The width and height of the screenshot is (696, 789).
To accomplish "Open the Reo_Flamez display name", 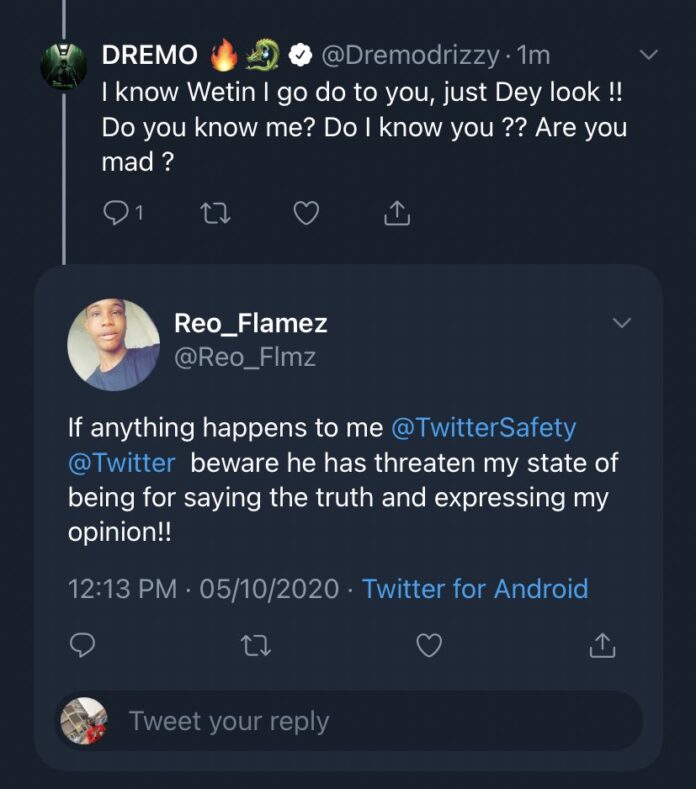I will click(250, 323).
